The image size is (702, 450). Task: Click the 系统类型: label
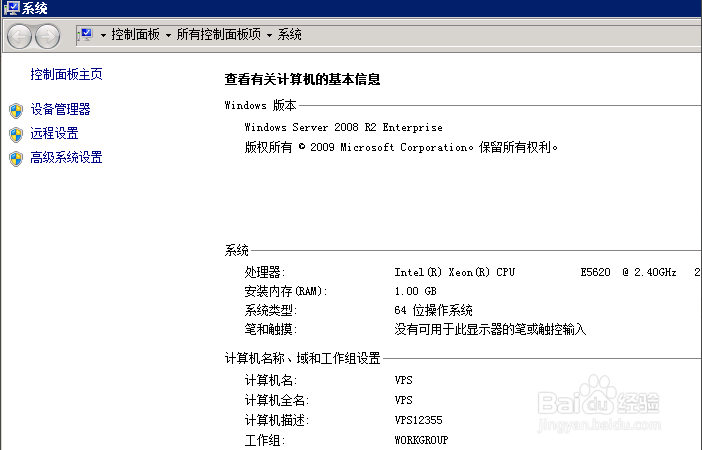[x=270, y=310]
